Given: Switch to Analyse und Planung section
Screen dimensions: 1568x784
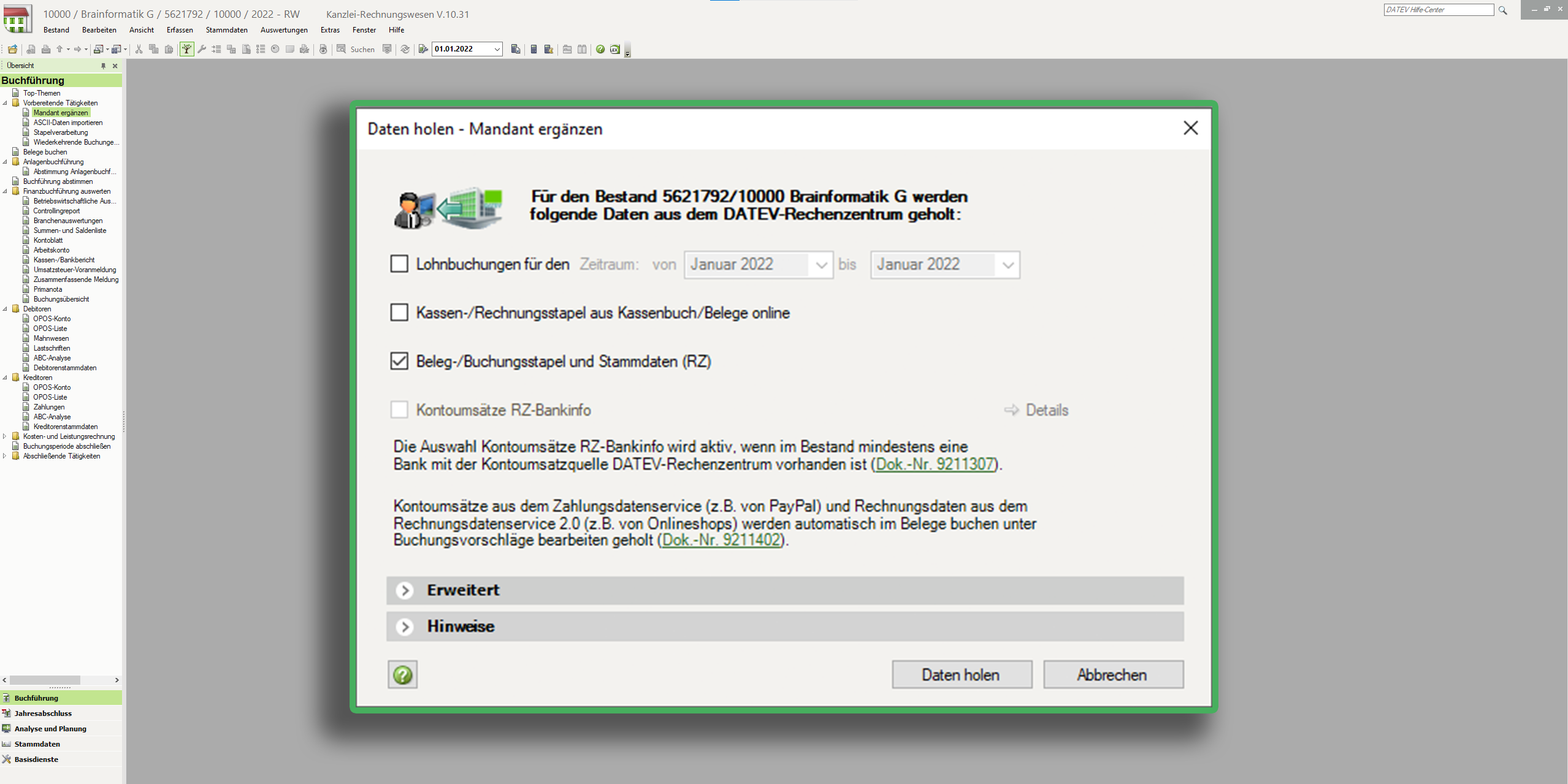Looking at the screenshot, I should click(61, 728).
